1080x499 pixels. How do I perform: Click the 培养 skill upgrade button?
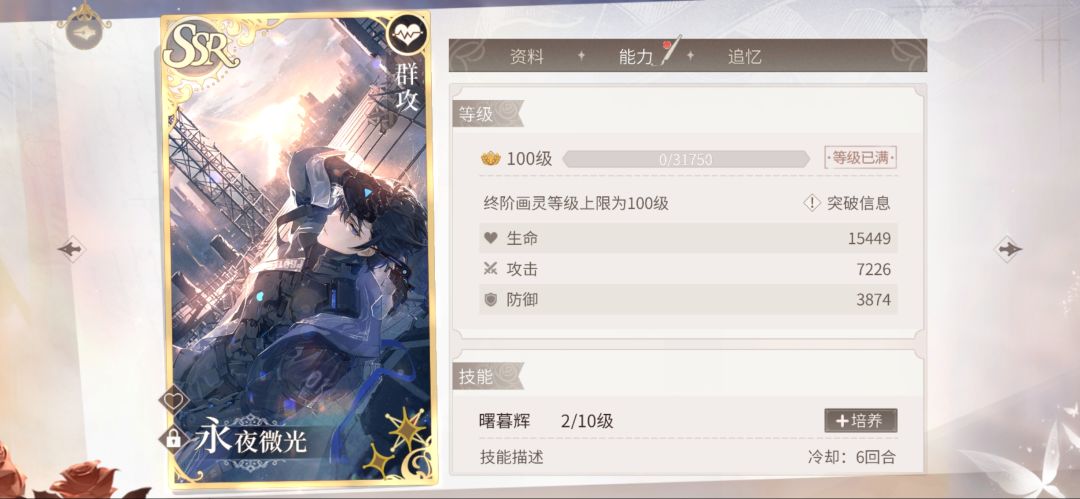tap(861, 420)
